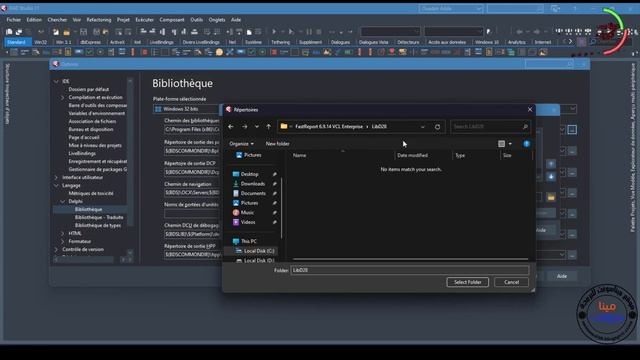
Task: Click the Folder name input field
Action: point(410,270)
